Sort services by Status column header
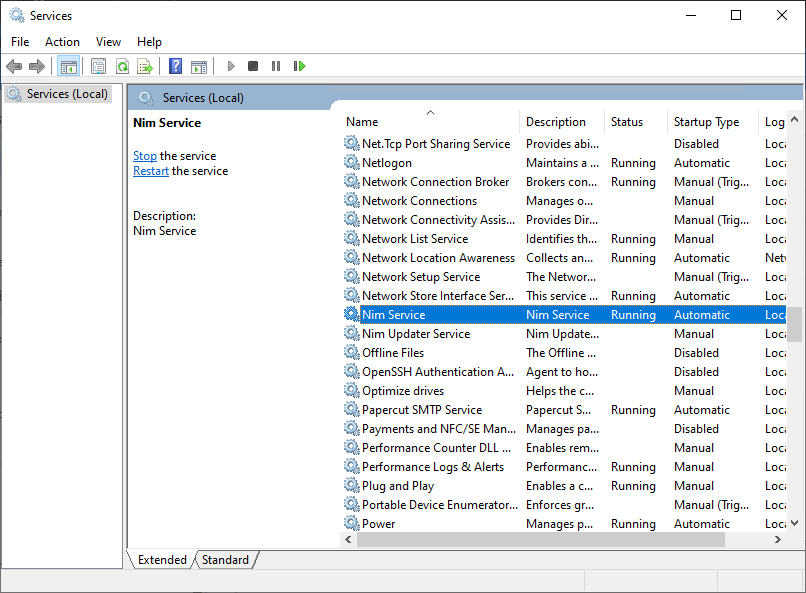The height and width of the screenshot is (593, 806). pyautogui.click(x=627, y=122)
